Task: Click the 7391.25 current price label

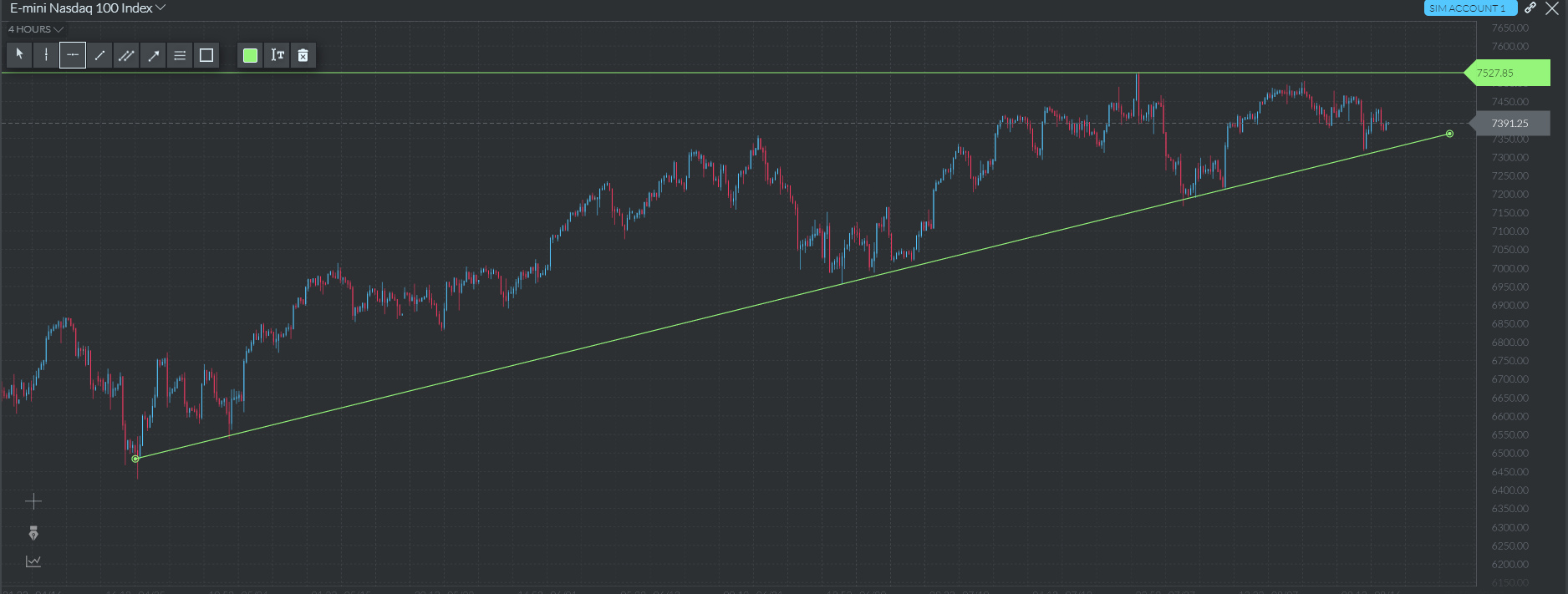Action: [x=1509, y=124]
